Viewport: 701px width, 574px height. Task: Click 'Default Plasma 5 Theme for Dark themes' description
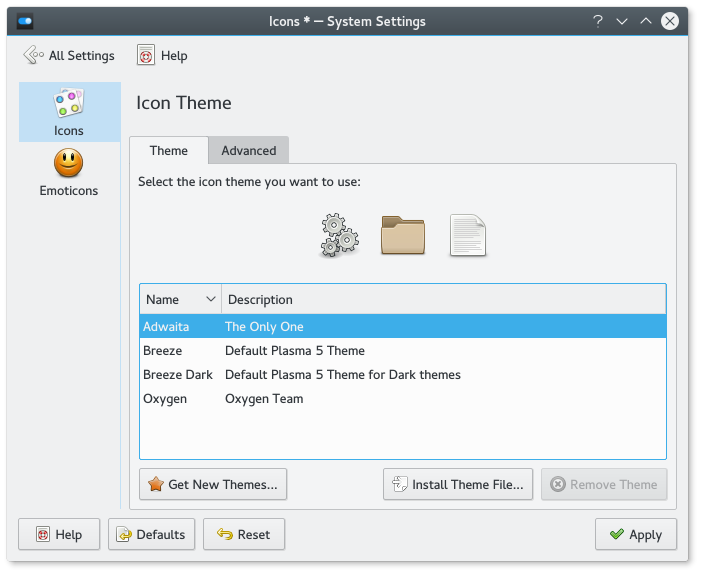342,375
